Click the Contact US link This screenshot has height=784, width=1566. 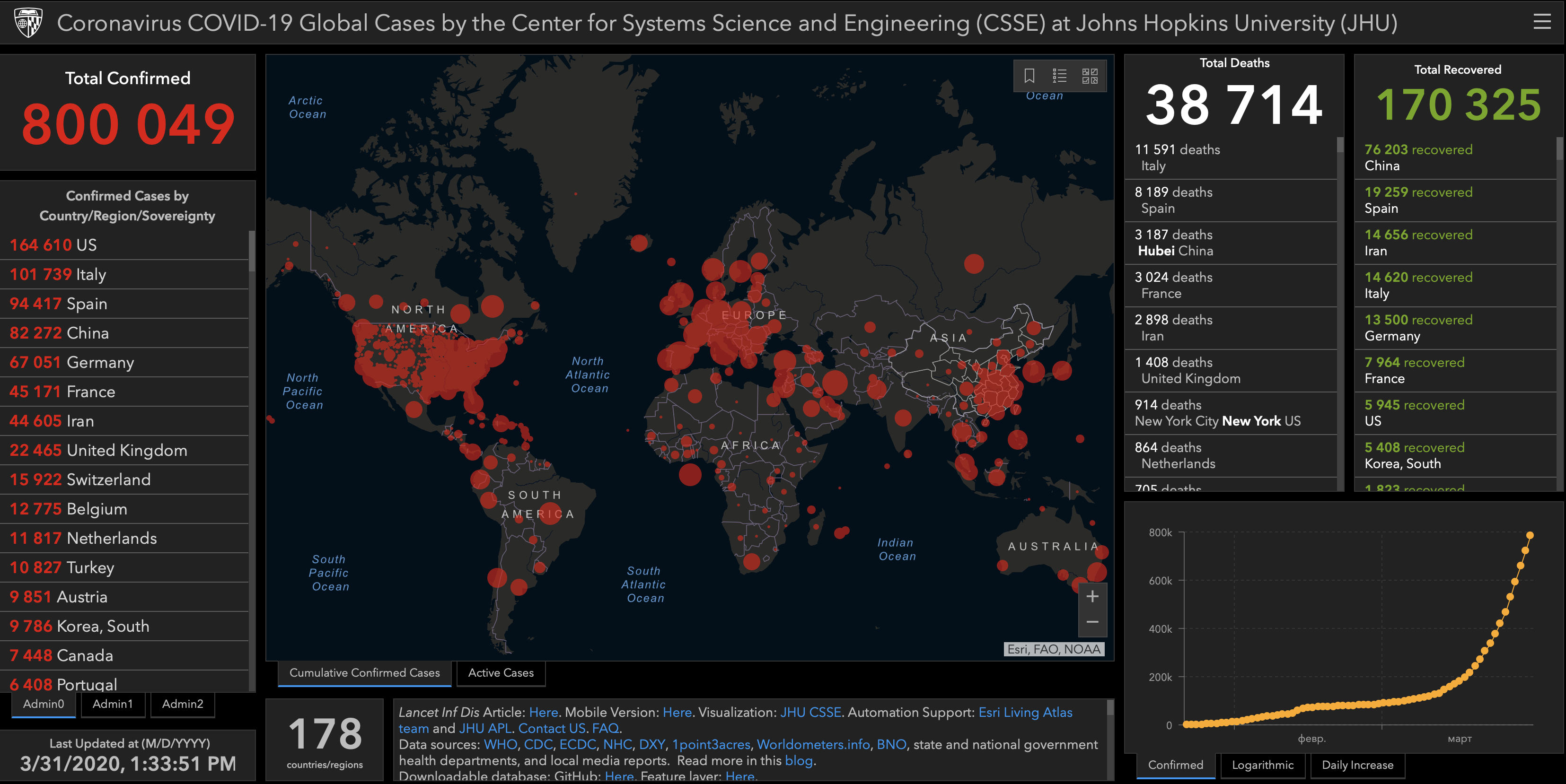point(551,728)
